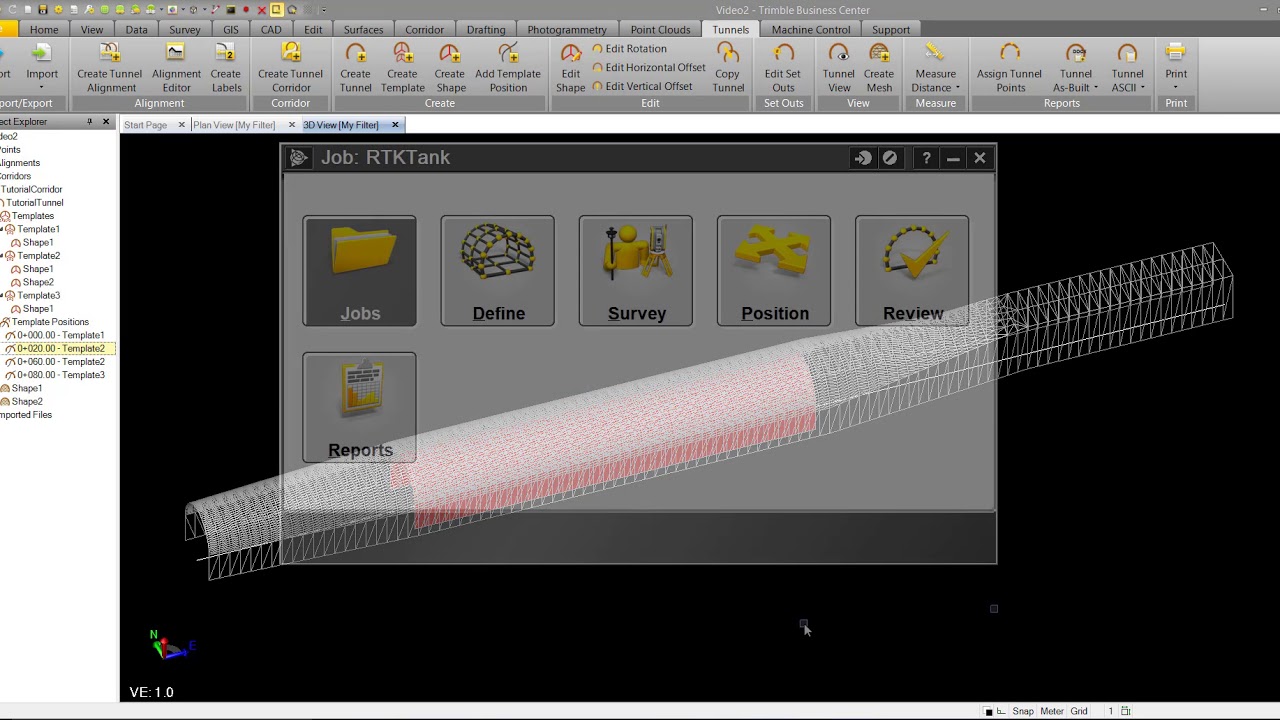Screen dimensions: 1280x720
Task: Open the Customize Quick Access Toolbar dropdown
Action: pos(324,10)
